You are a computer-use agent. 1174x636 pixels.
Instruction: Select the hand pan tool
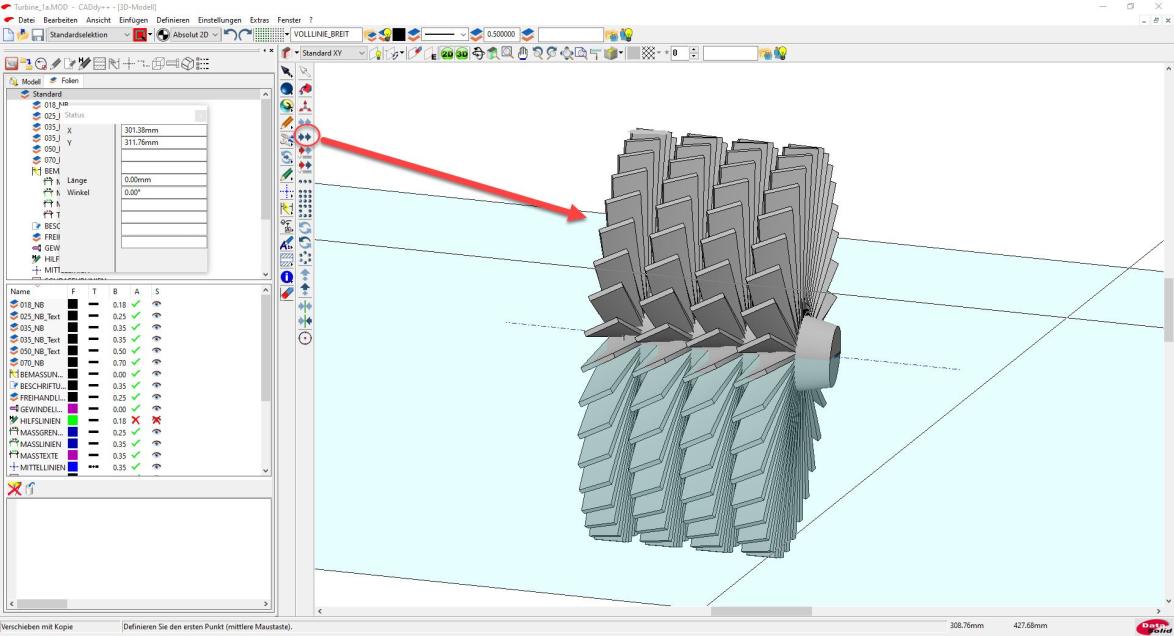point(522,53)
